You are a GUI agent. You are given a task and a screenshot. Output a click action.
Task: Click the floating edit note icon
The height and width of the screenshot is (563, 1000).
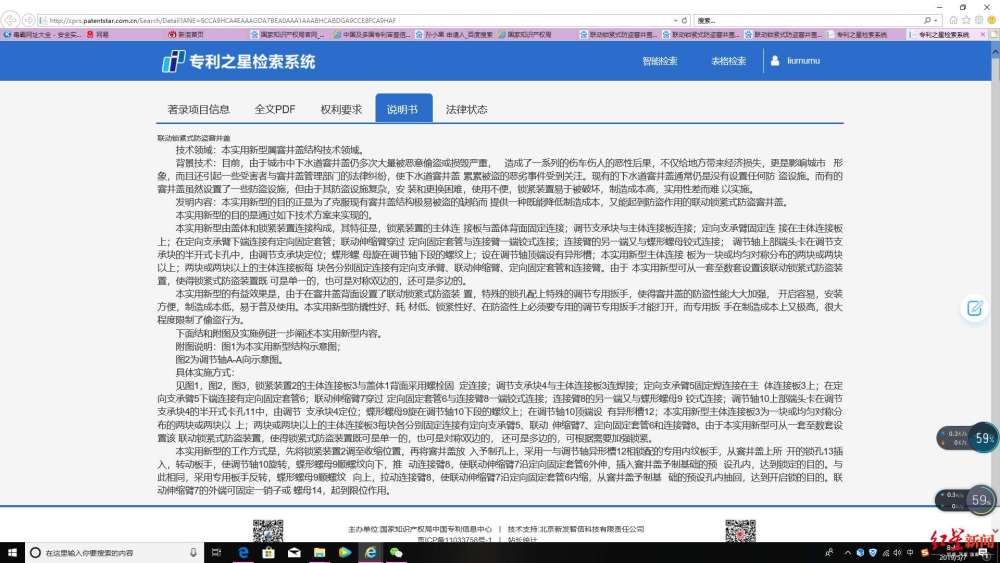click(974, 309)
